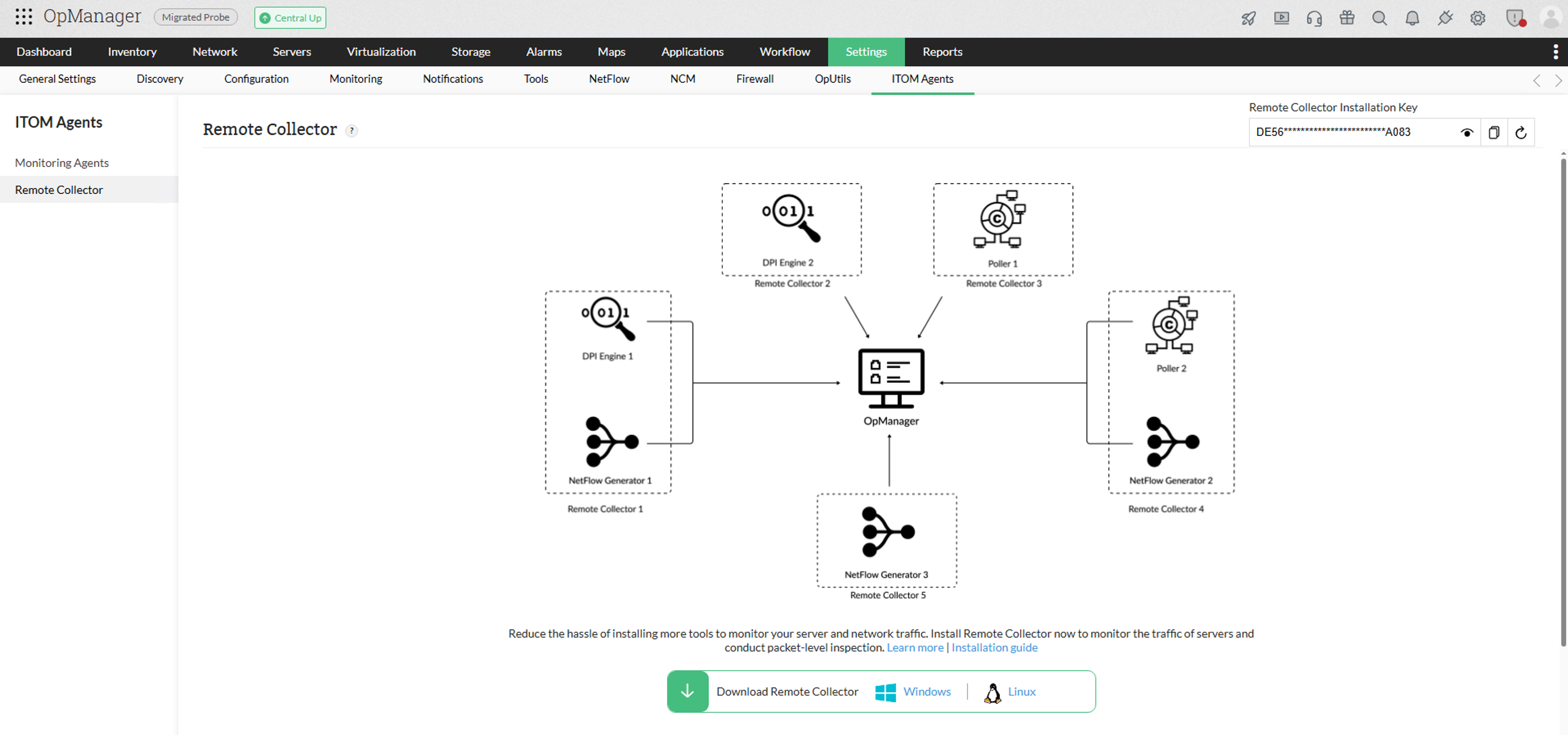The height and width of the screenshot is (735, 1568).
Task: Copy the Remote Collector installation key
Action: click(x=1494, y=133)
